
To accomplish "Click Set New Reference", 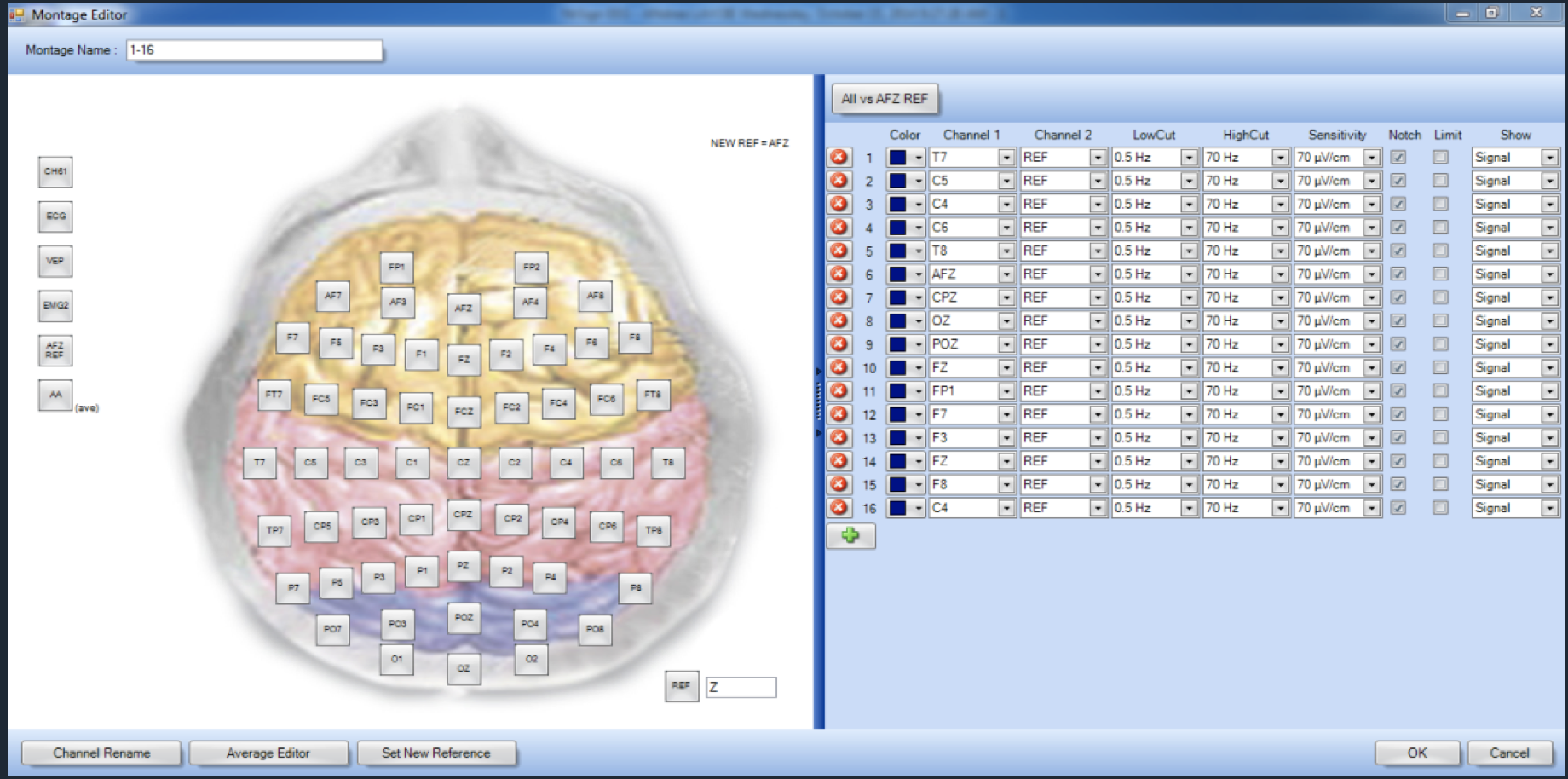I will pyautogui.click(x=436, y=753).
